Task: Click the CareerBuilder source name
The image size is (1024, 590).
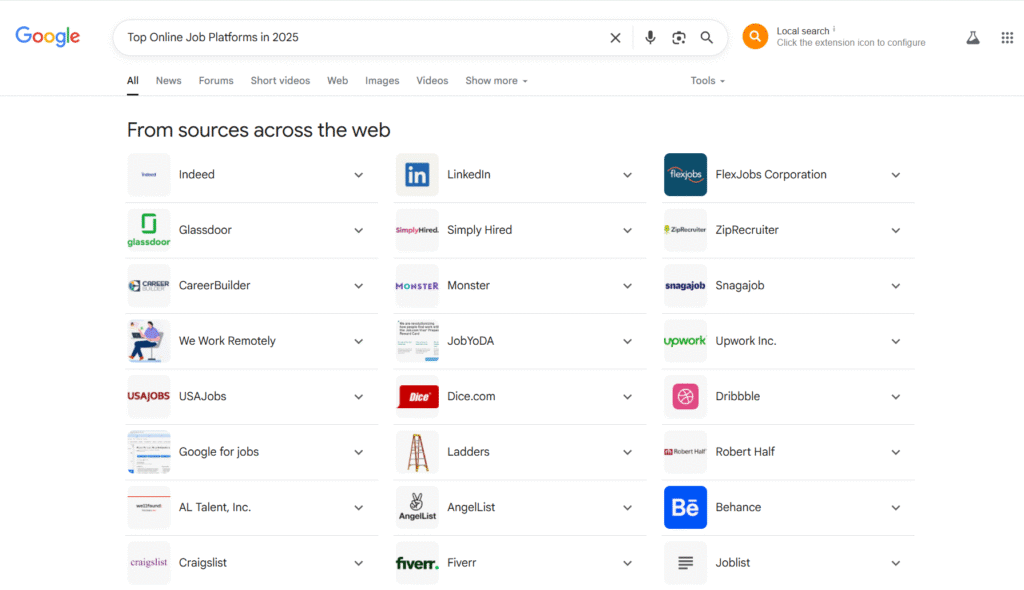Action: pyautogui.click(x=214, y=286)
